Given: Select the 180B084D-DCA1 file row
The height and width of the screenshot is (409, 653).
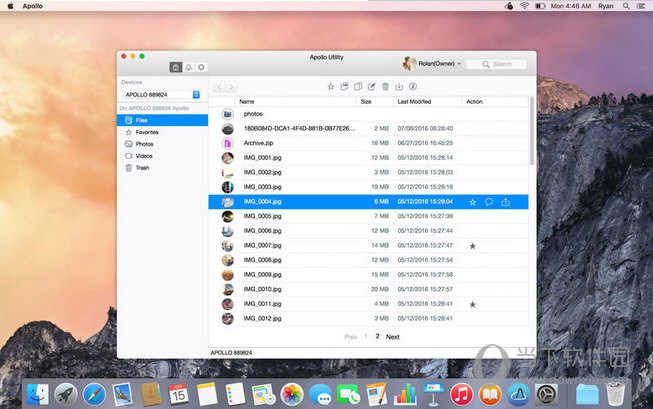Looking at the screenshot, I should point(369,128).
